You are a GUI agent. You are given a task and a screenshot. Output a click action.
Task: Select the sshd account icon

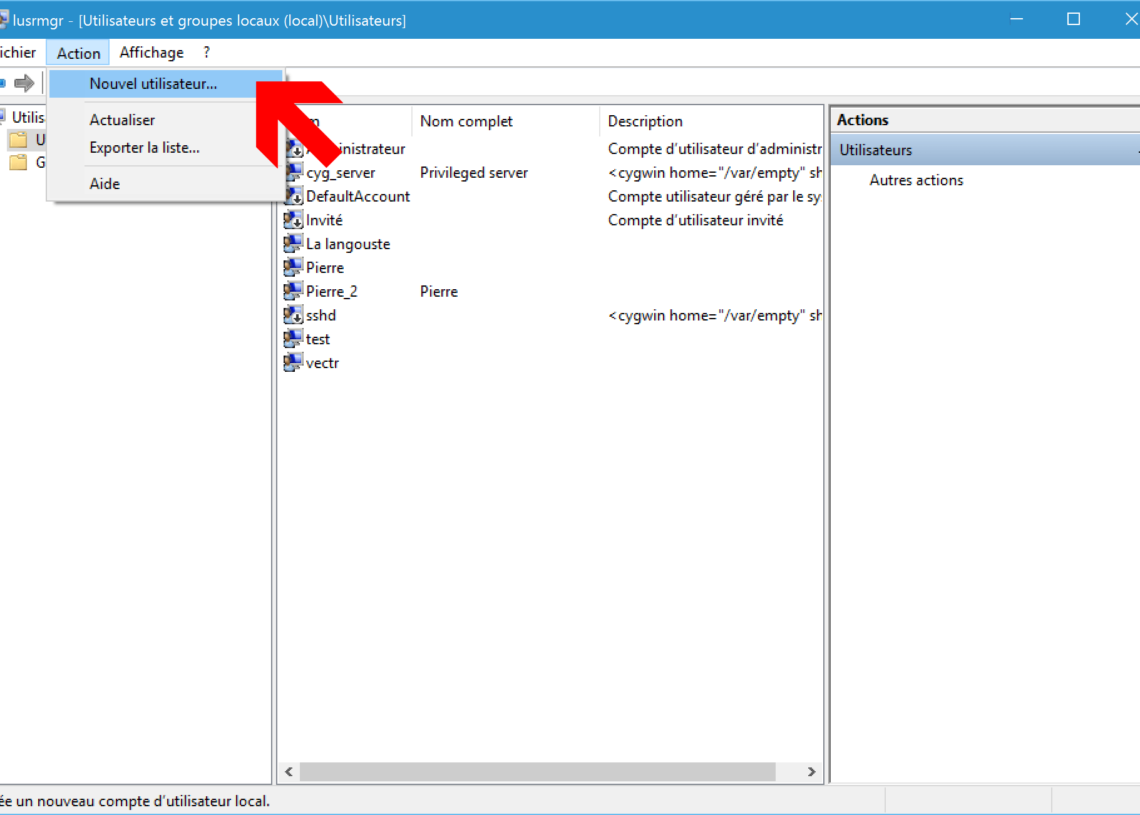293,316
